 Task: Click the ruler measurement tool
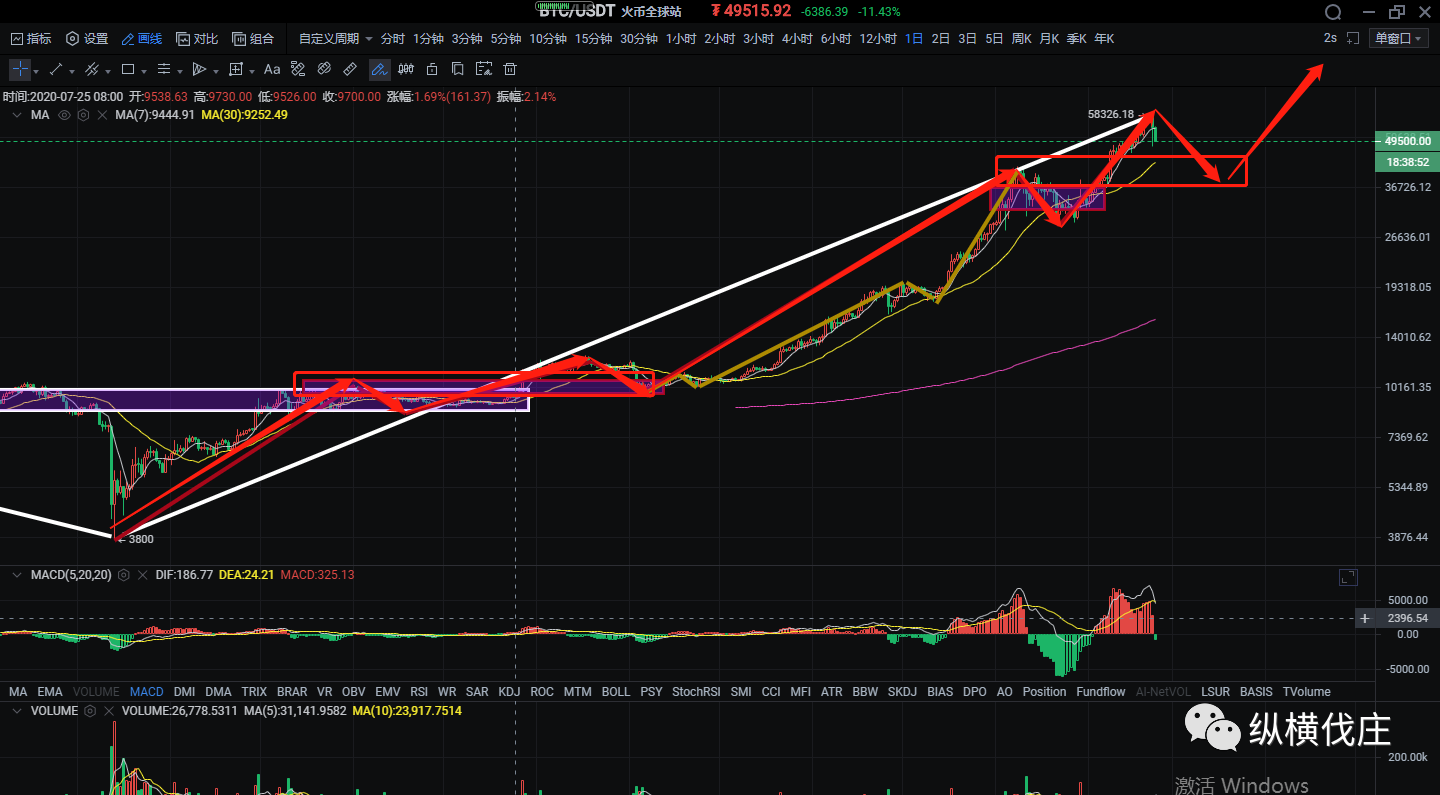(x=350, y=70)
